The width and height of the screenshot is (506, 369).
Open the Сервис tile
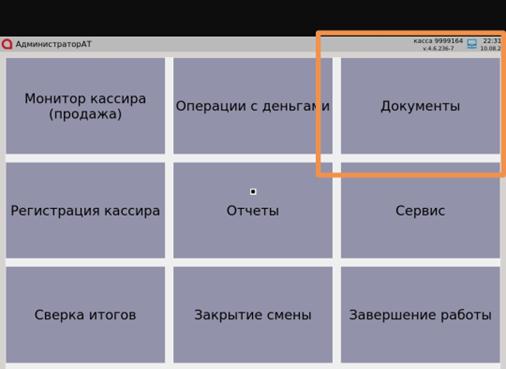pos(420,210)
